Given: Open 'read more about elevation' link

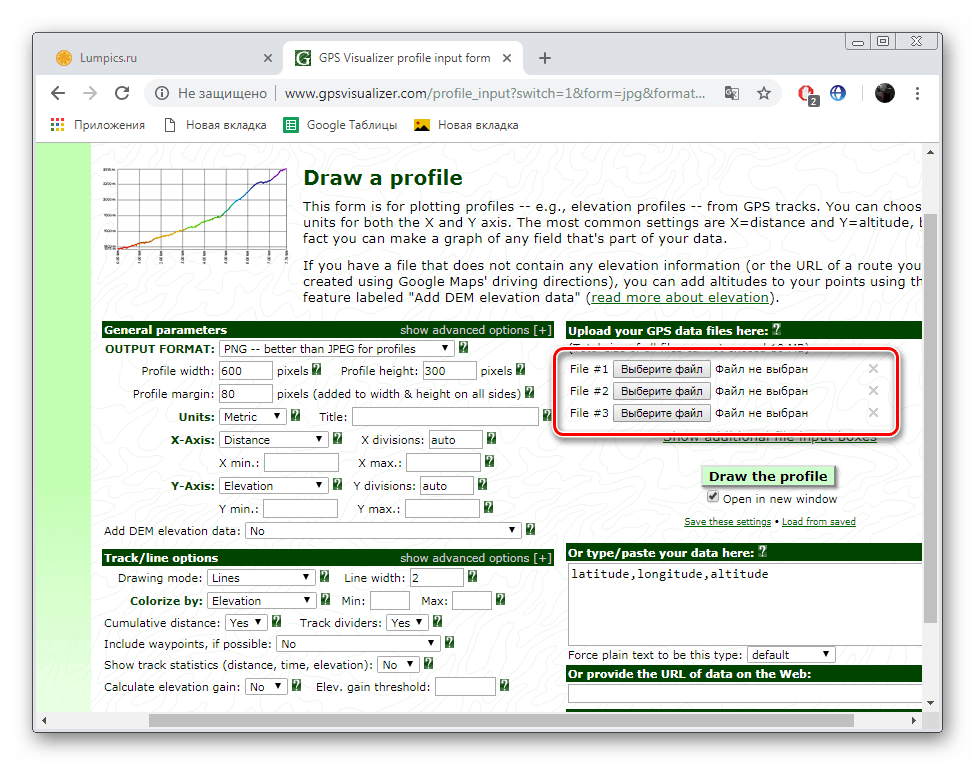Looking at the screenshot, I should click(x=680, y=298).
